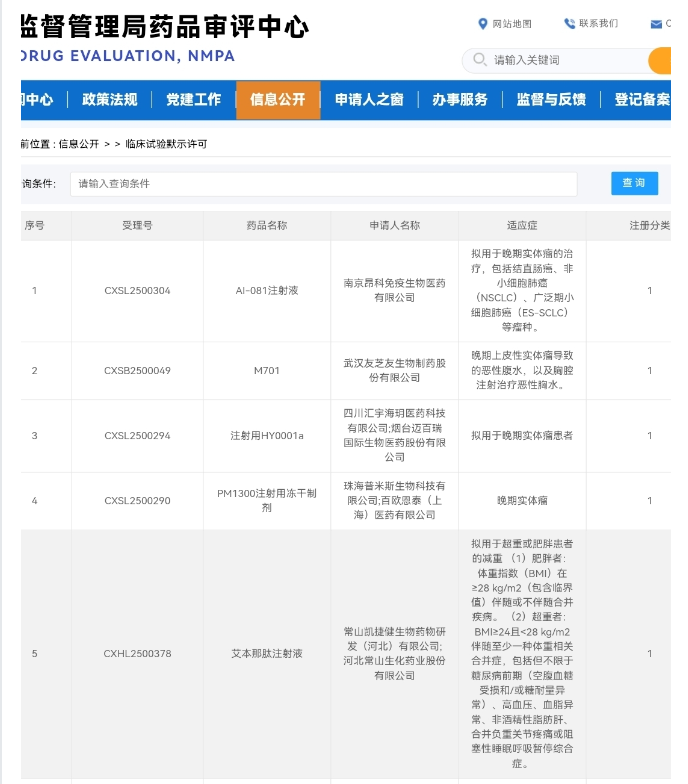Click applicant cell starting 珠海普米斯生物科技
Viewport: 688px width, 784px height.
click(x=394, y=500)
